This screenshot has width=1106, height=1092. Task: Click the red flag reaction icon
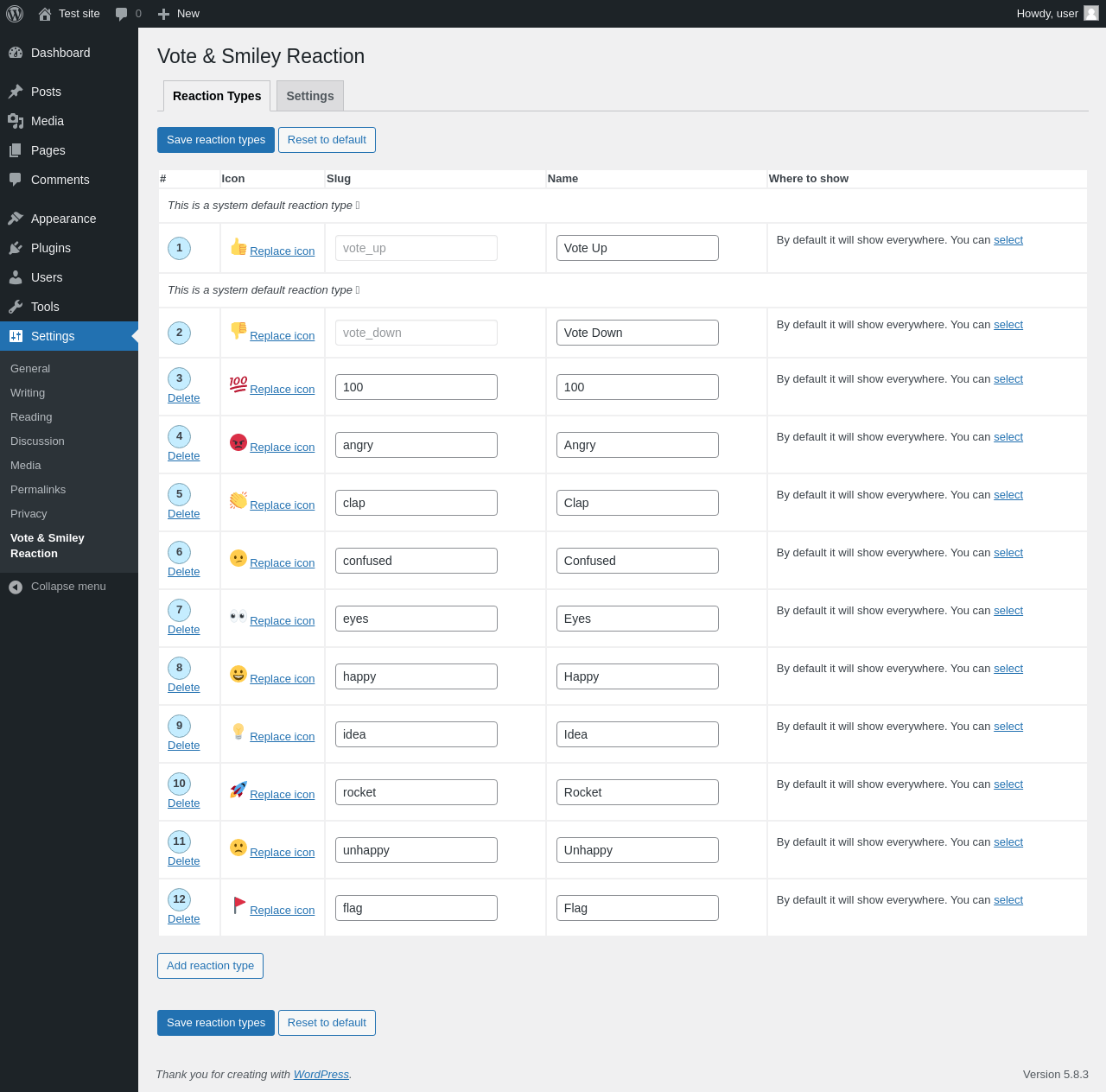click(238, 905)
